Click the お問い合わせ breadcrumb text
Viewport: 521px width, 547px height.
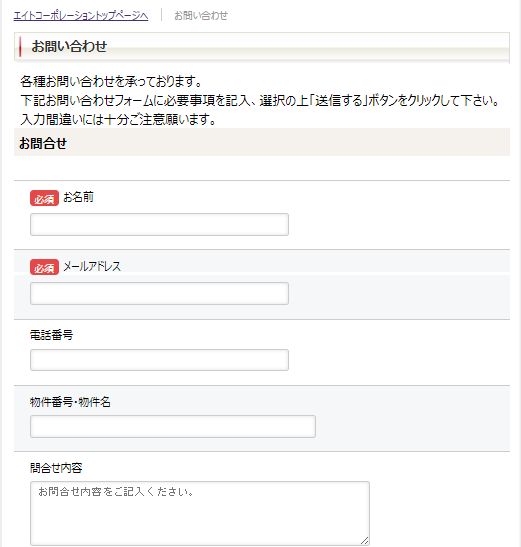click(201, 16)
